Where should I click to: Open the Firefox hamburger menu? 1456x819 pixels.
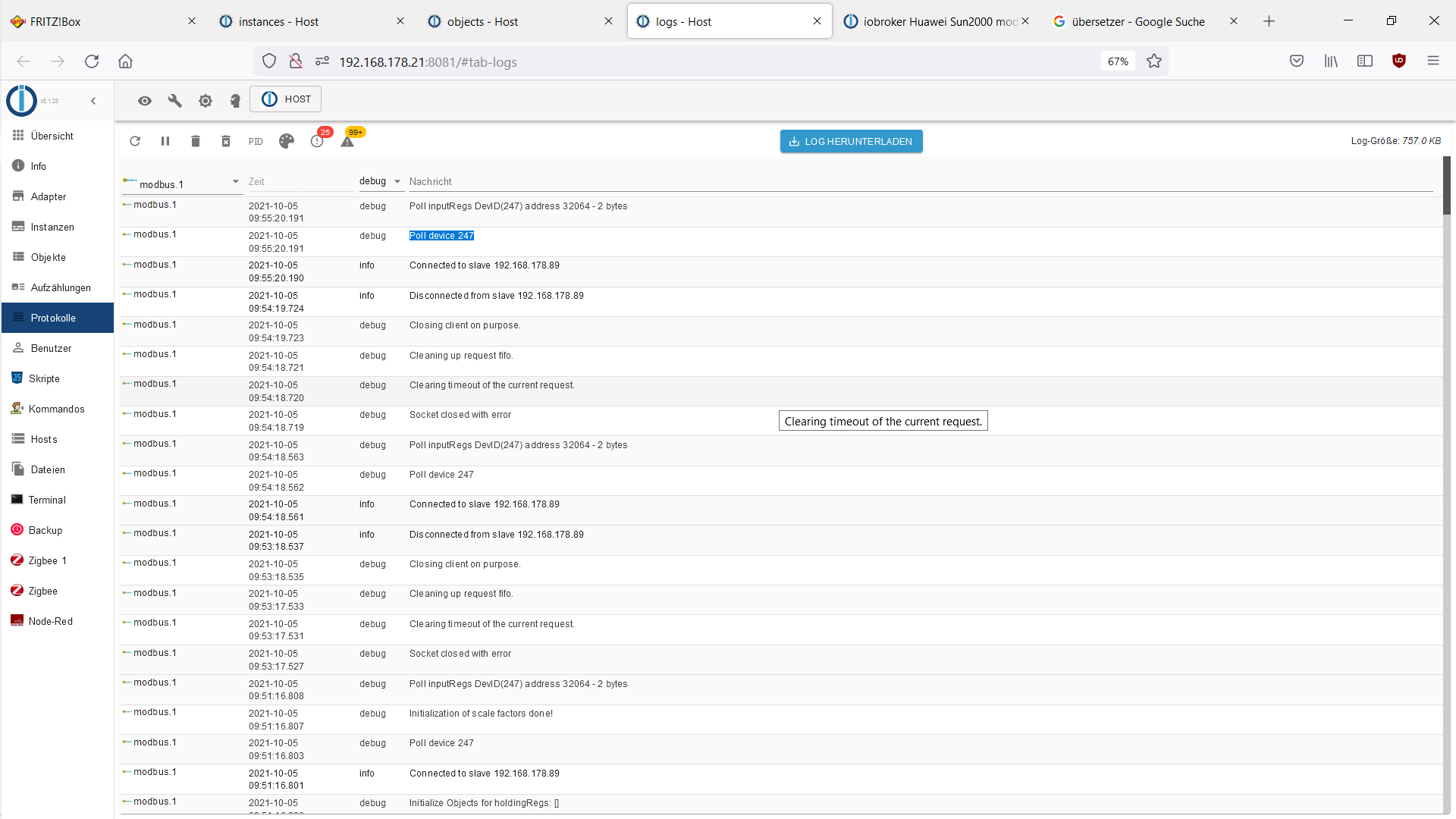[1433, 61]
